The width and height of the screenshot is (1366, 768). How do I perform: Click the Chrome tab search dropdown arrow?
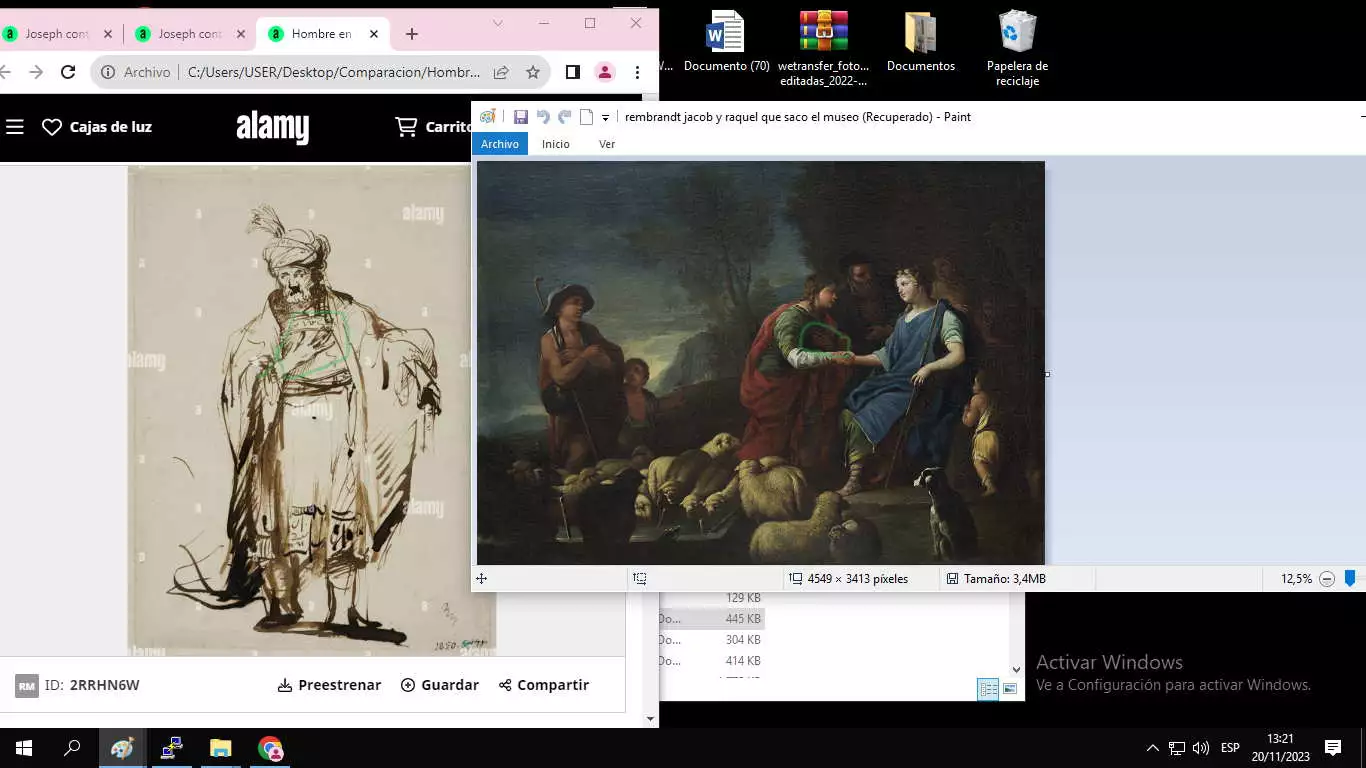pos(497,23)
